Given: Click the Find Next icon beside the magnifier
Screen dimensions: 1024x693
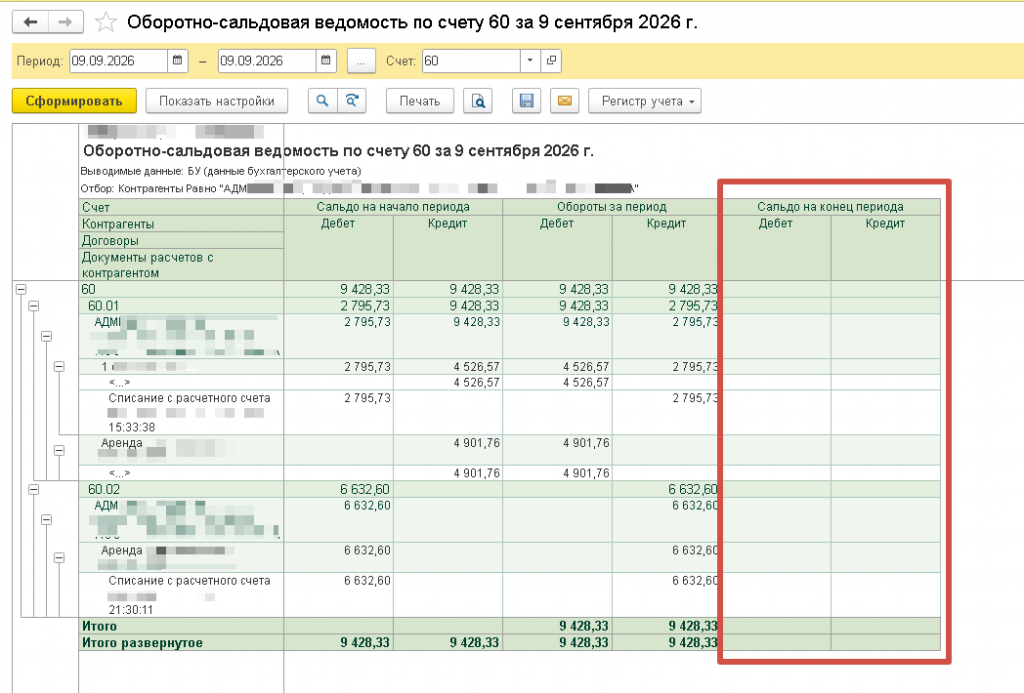Looking at the screenshot, I should pos(351,101).
